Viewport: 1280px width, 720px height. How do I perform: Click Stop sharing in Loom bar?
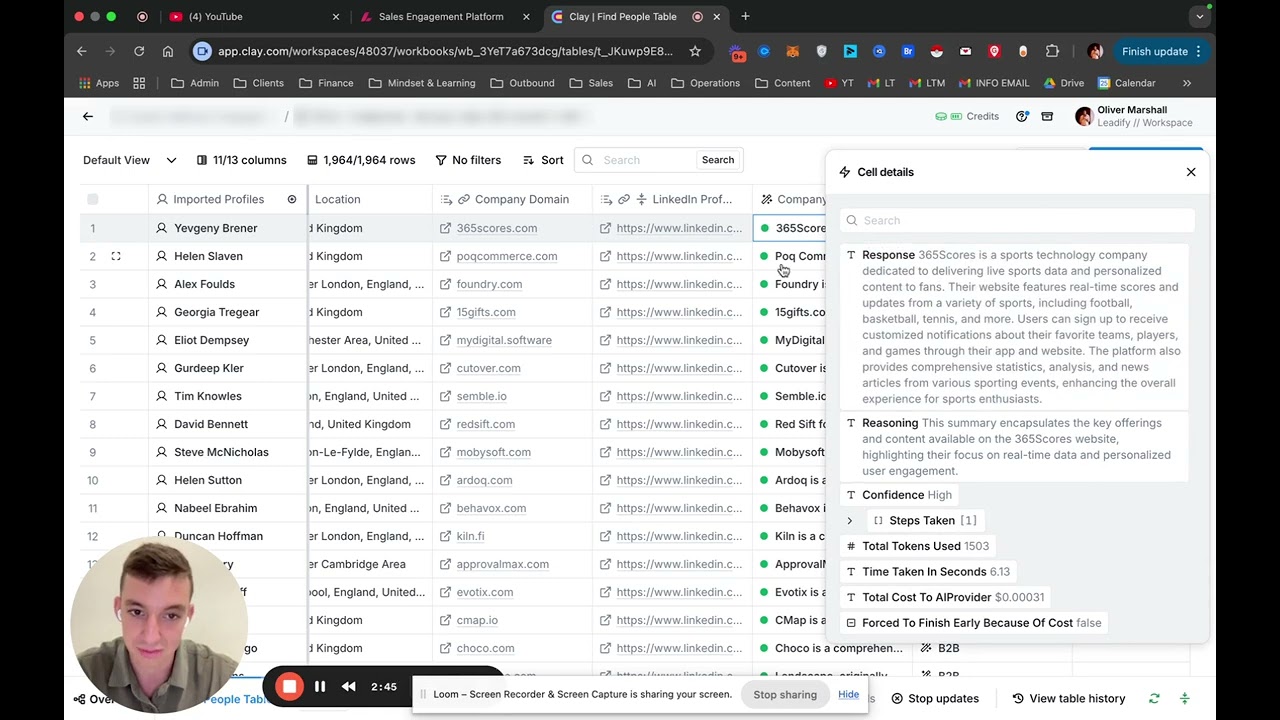[785, 695]
